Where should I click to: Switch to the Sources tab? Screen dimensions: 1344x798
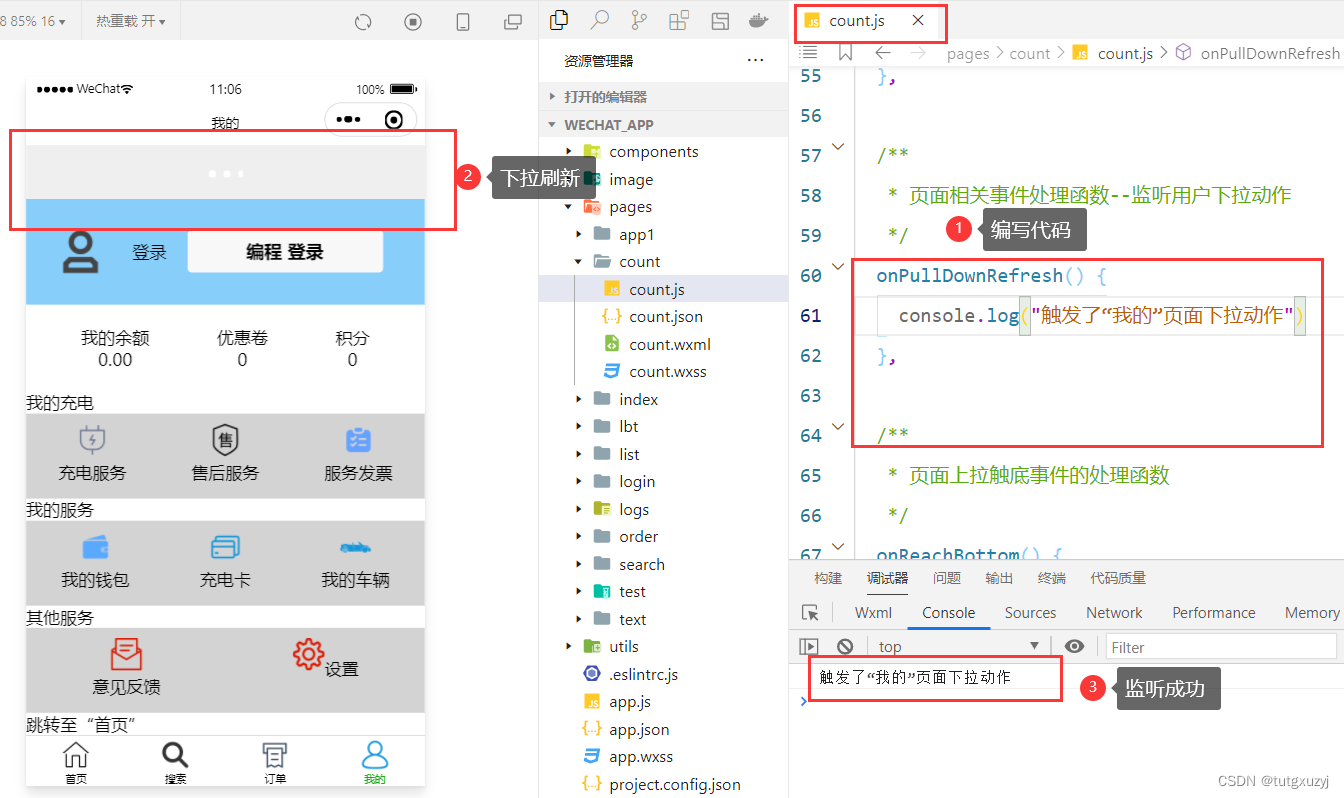[x=1030, y=613]
